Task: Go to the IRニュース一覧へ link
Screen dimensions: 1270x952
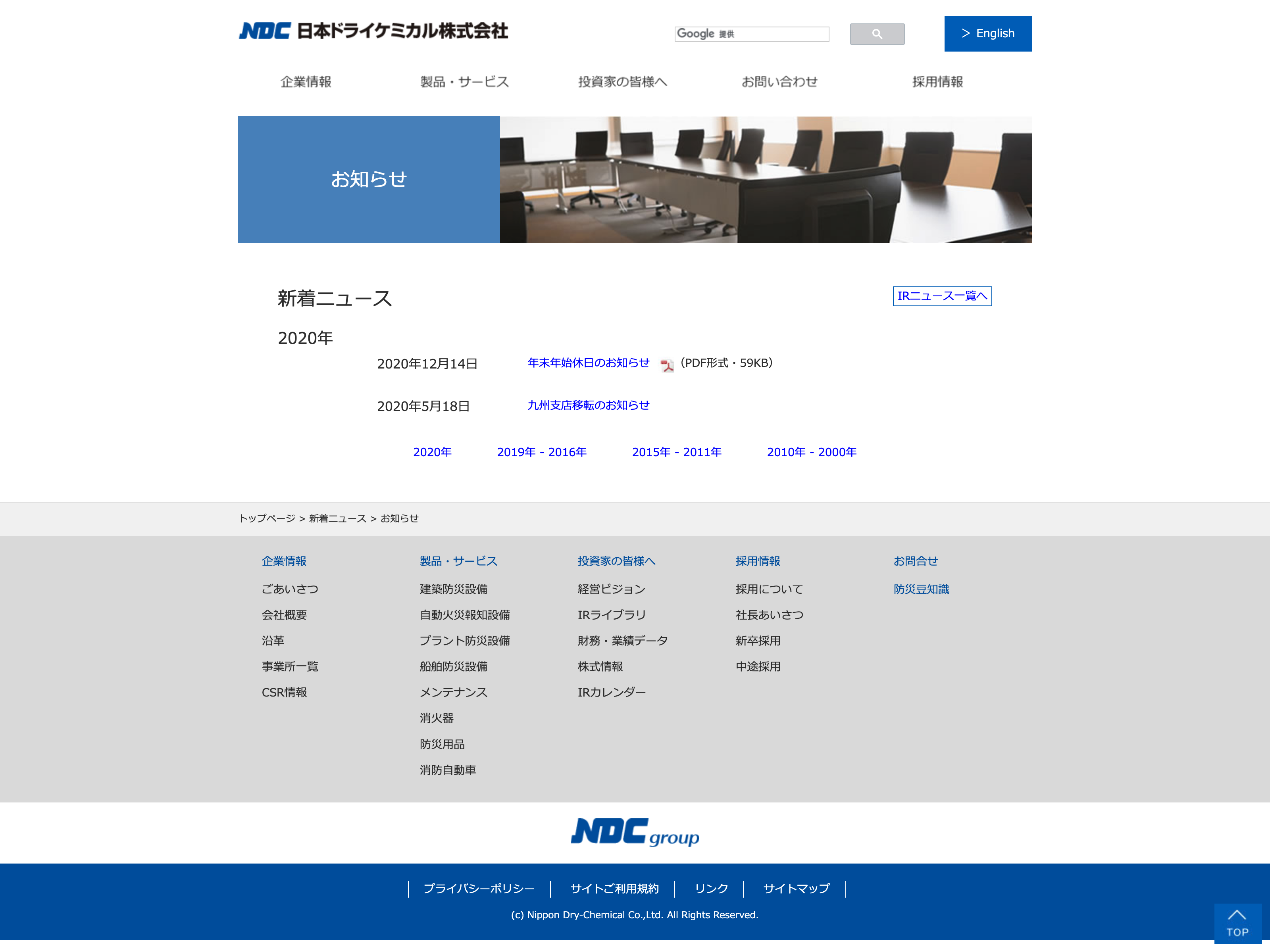Action: [x=942, y=296]
